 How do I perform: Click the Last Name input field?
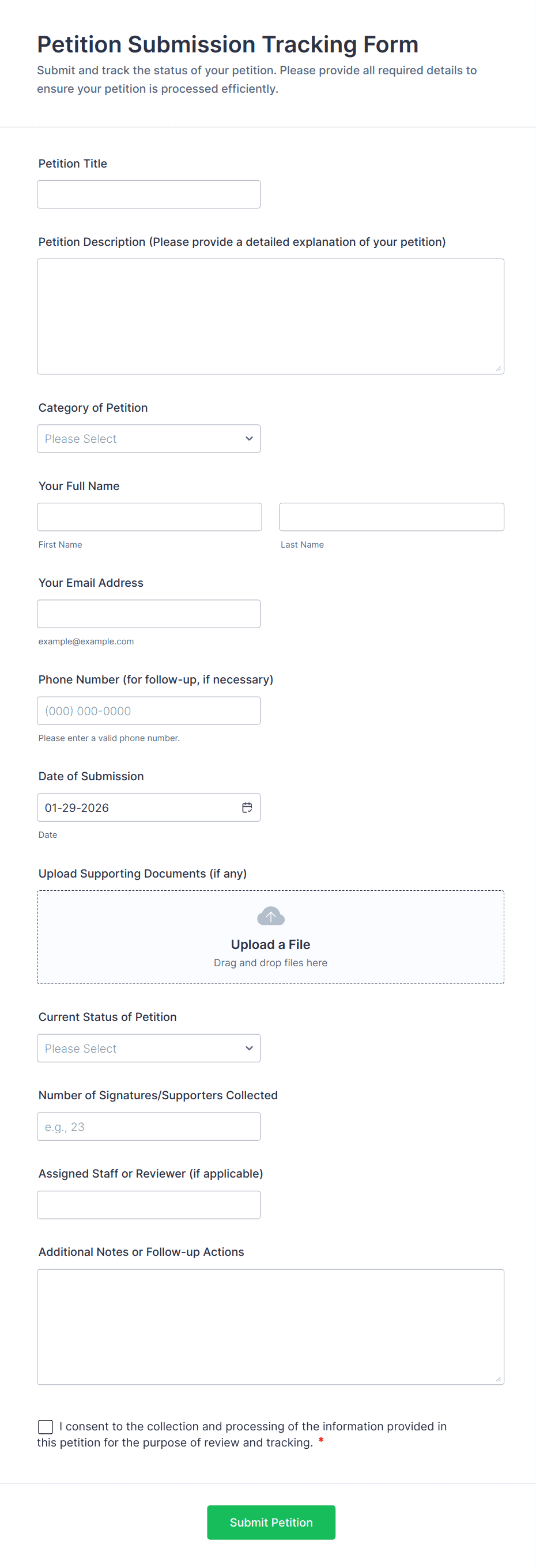pyautogui.click(x=392, y=517)
